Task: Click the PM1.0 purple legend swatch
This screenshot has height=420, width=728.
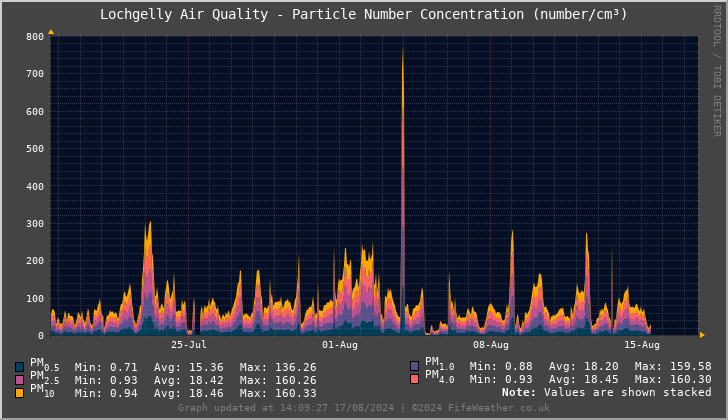Action: 415,366
